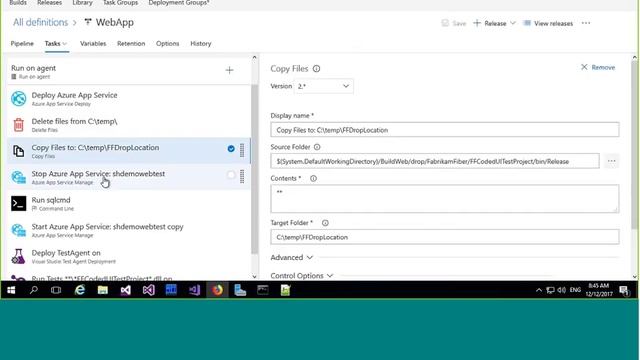The width and height of the screenshot is (640, 360).
Task: Select the Run sqlcmd task
Action: click(x=129, y=203)
